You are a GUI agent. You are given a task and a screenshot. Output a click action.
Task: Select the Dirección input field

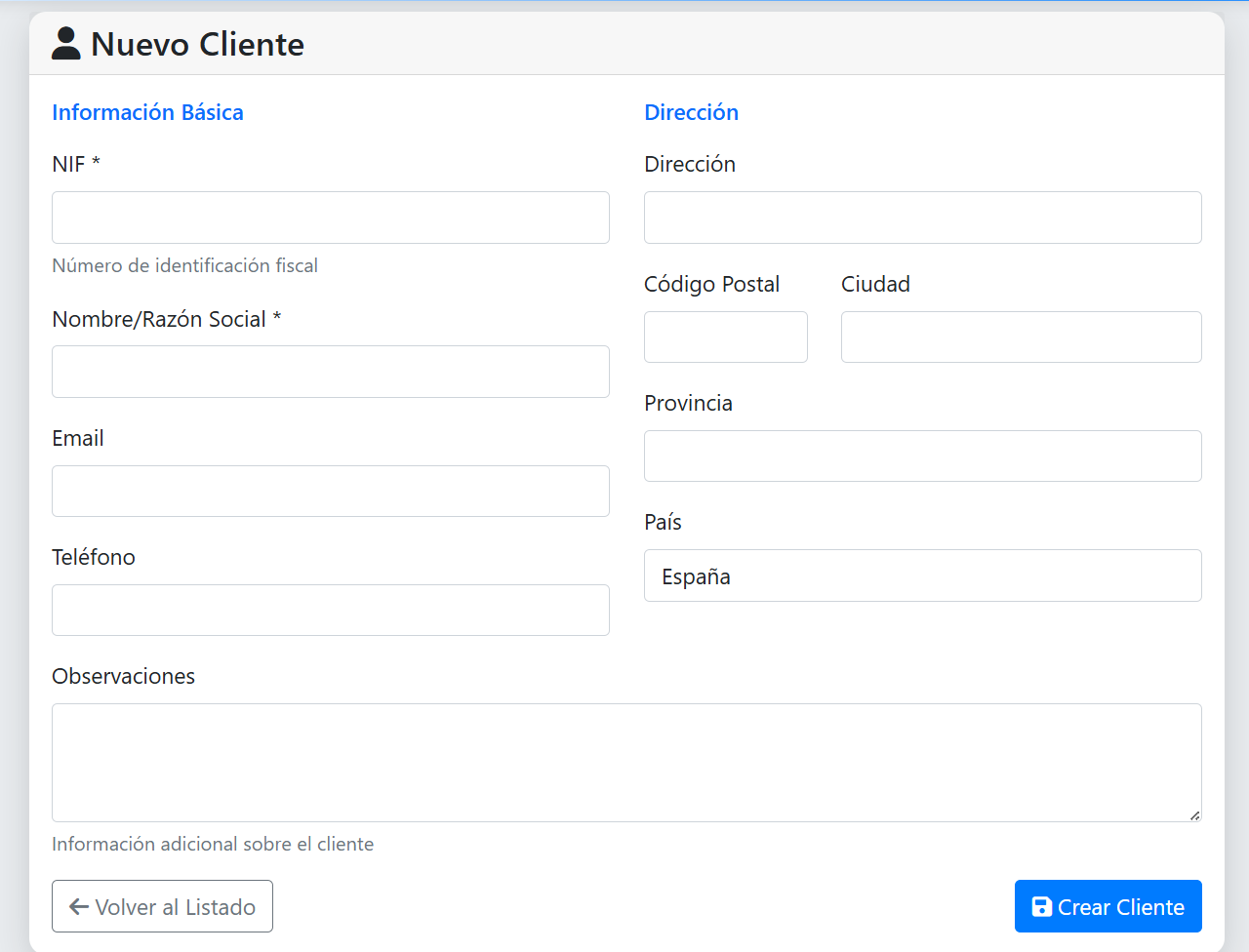pos(922,217)
